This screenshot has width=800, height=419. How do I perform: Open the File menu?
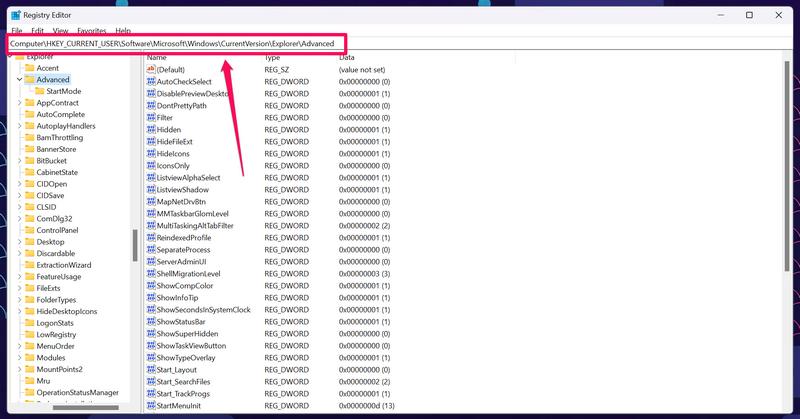click(17, 31)
